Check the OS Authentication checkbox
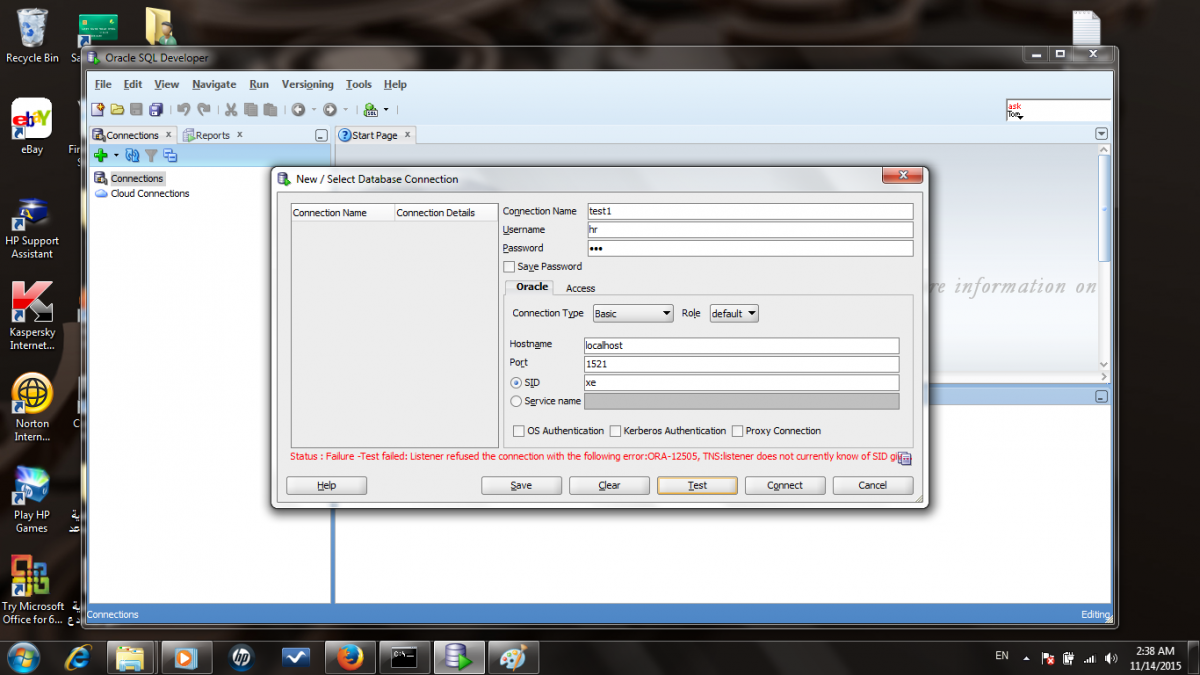The image size is (1200, 675). click(519, 431)
